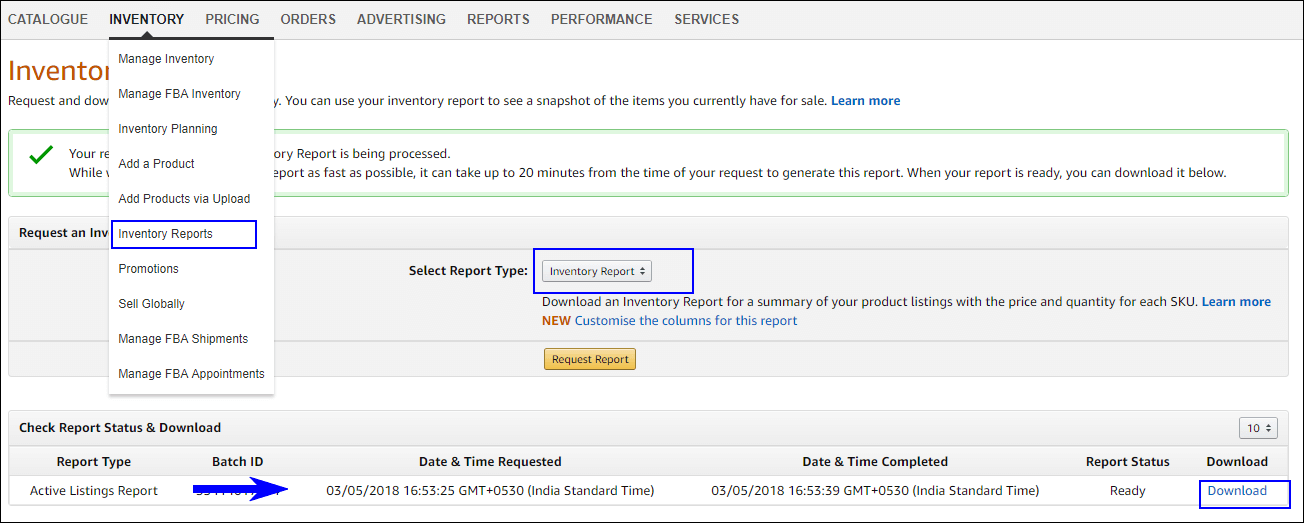Open the PERFORMANCE menu

pos(602,19)
